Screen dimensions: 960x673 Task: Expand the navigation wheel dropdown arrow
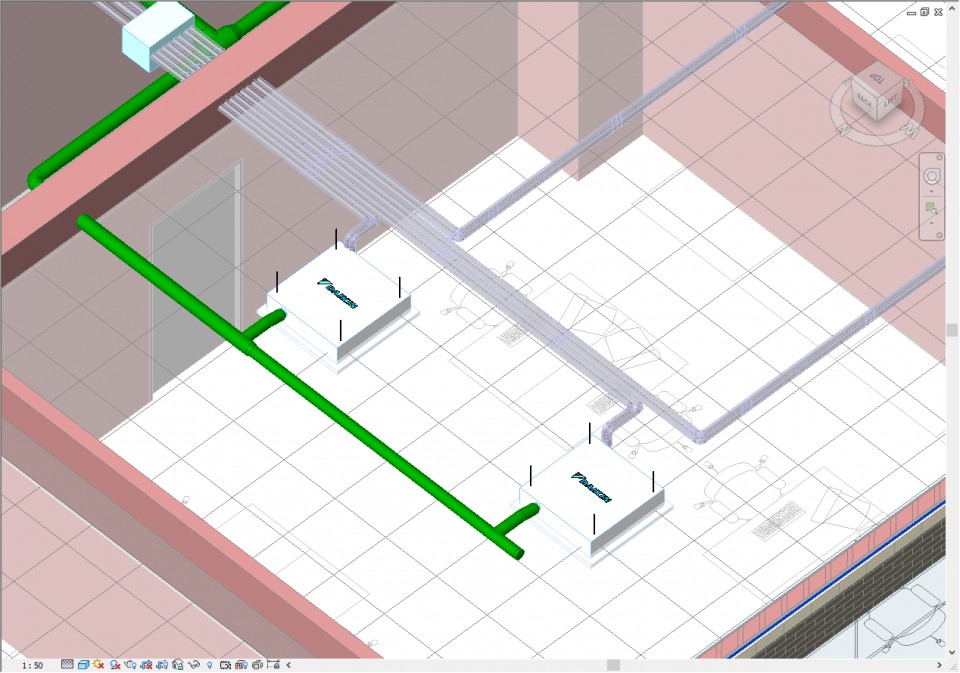point(932,193)
